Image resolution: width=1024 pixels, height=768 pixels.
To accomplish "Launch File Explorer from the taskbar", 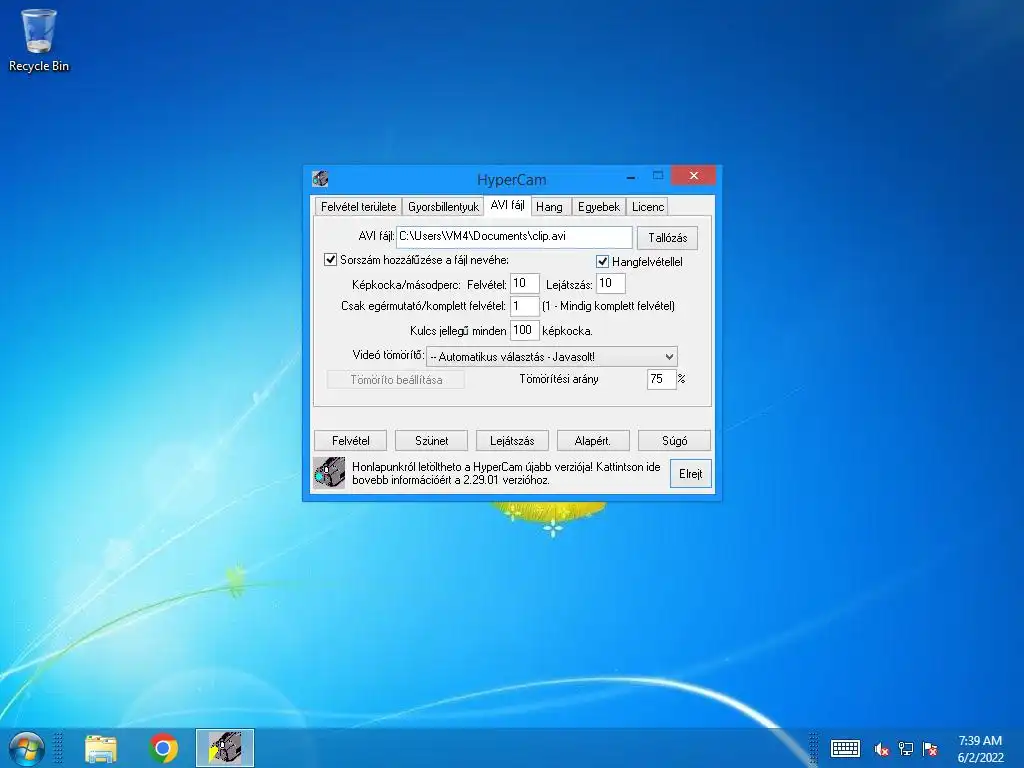I will (101, 748).
